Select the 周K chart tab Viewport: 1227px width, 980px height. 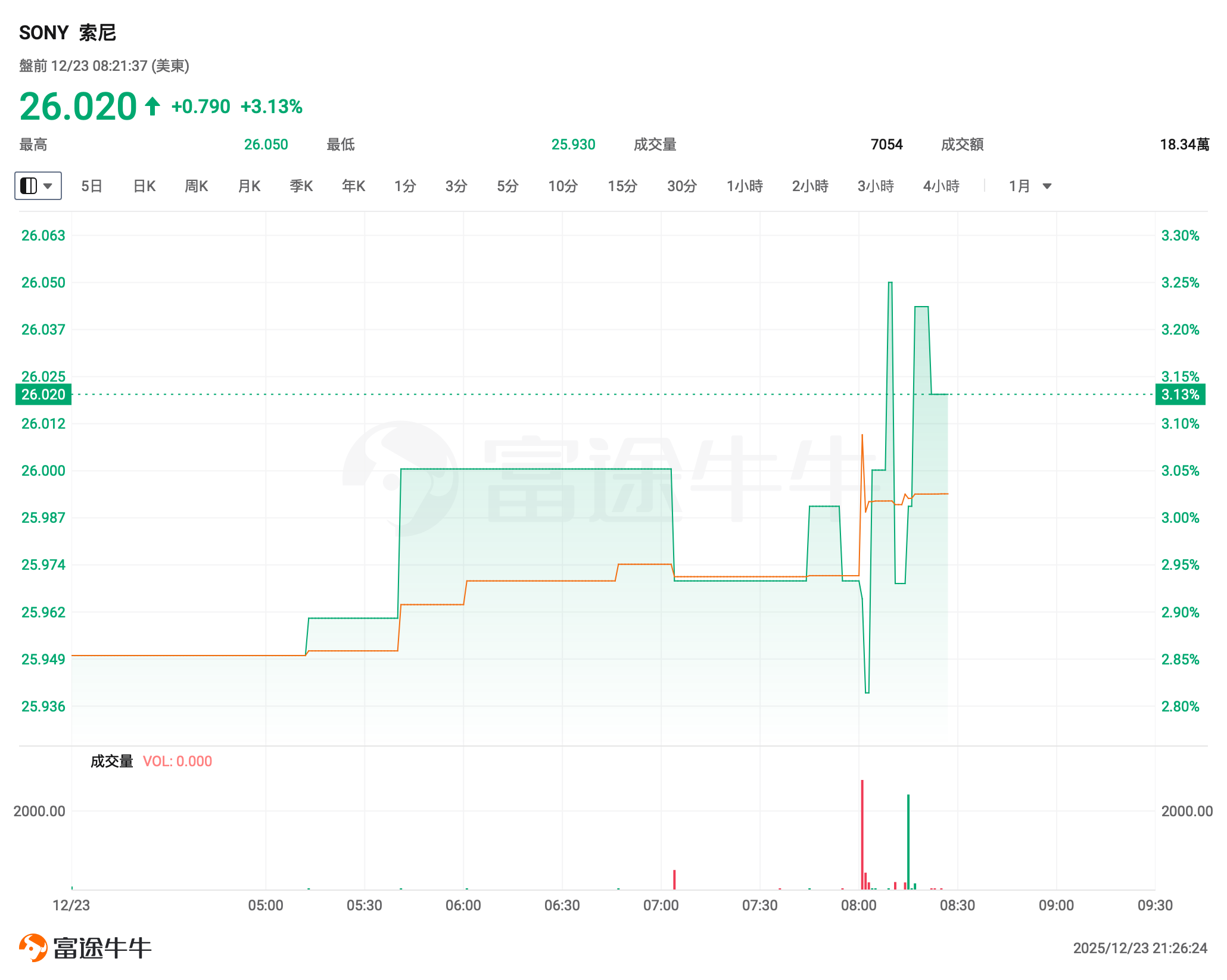click(x=197, y=186)
